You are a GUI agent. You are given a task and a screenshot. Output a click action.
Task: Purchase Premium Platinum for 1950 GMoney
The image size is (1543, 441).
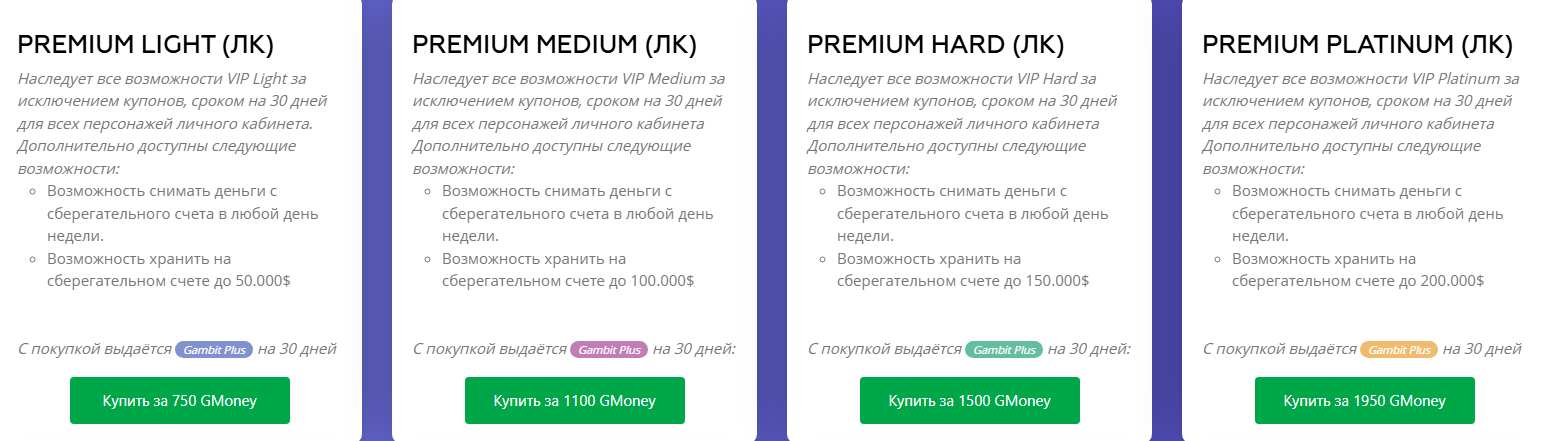click(1364, 401)
